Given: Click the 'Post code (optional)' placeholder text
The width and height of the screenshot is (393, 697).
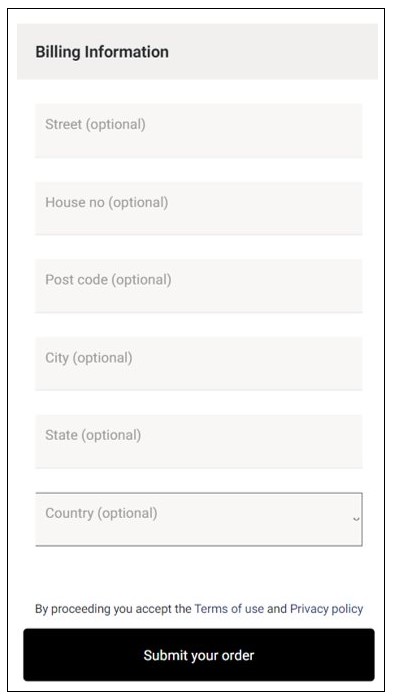Looking at the screenshot, I should click(x=108, y=280).
